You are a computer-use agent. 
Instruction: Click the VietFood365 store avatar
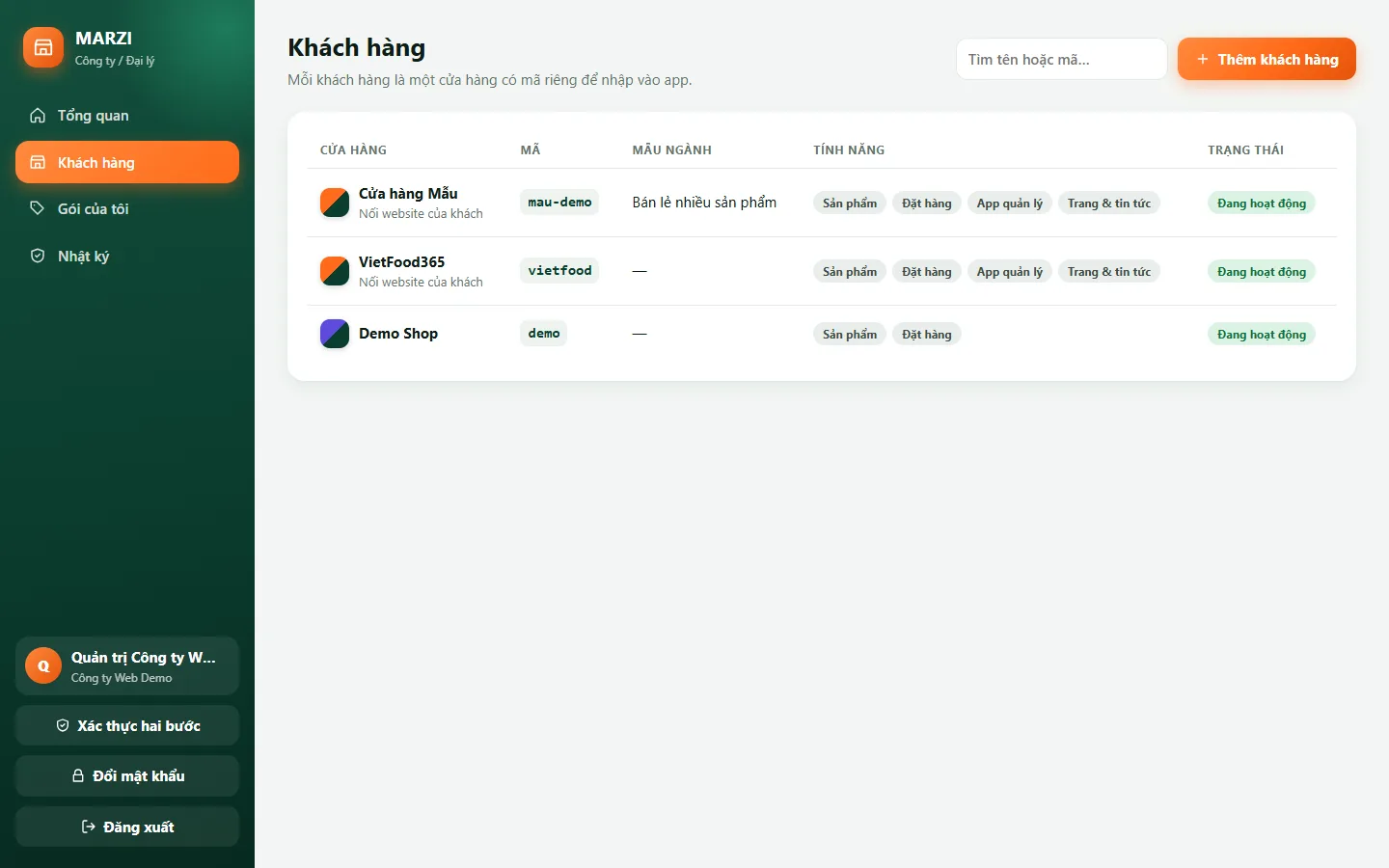coord(335,271)
